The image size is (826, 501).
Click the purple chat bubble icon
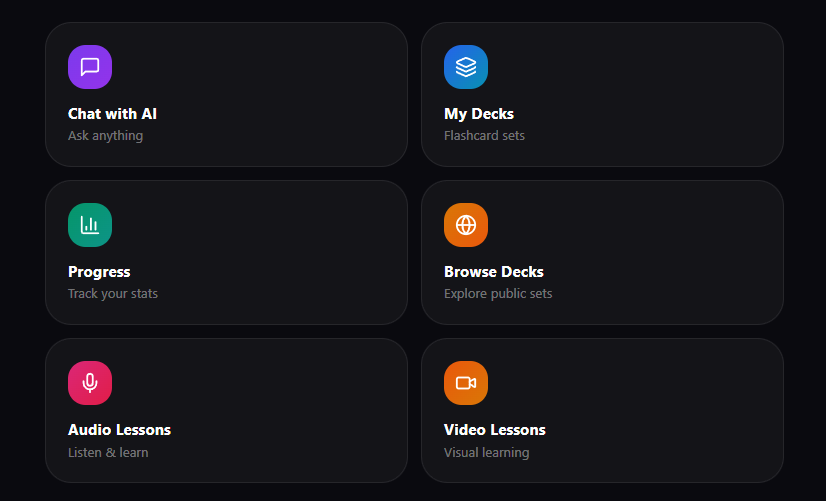pos(90,67)
